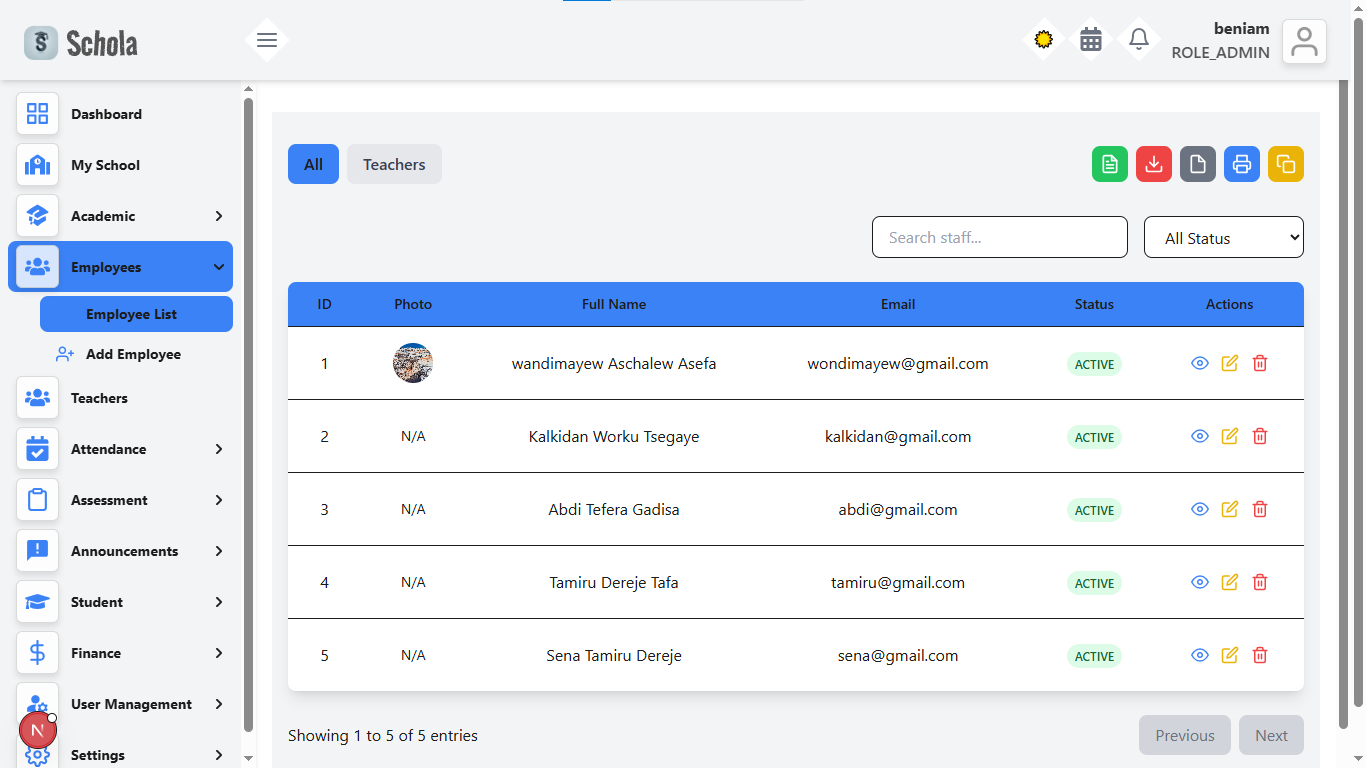
Task: Edit Tamiru Dereje Tafa's record
Action: (x=1229, y=582)
